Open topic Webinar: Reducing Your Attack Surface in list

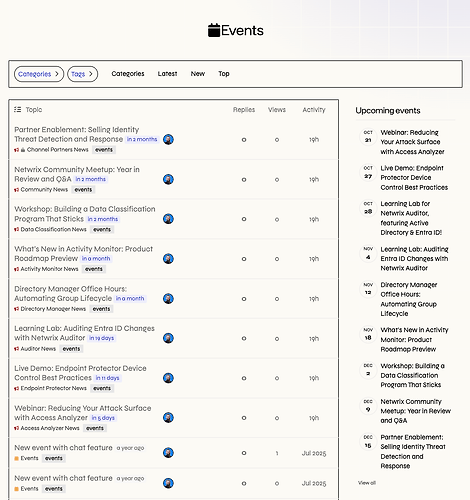pyautogui.click(x=83, y=413)
